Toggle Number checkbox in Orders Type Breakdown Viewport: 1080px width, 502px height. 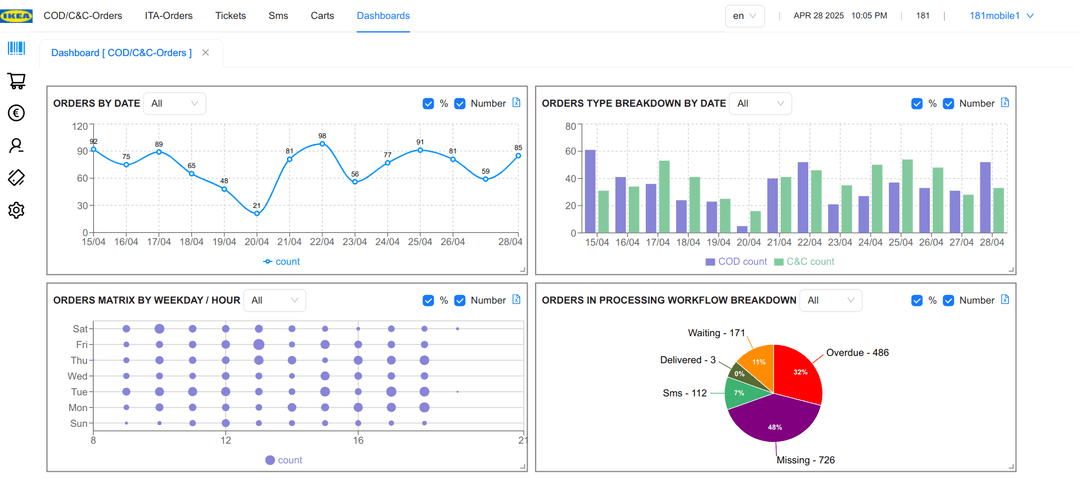coord(948,104)
